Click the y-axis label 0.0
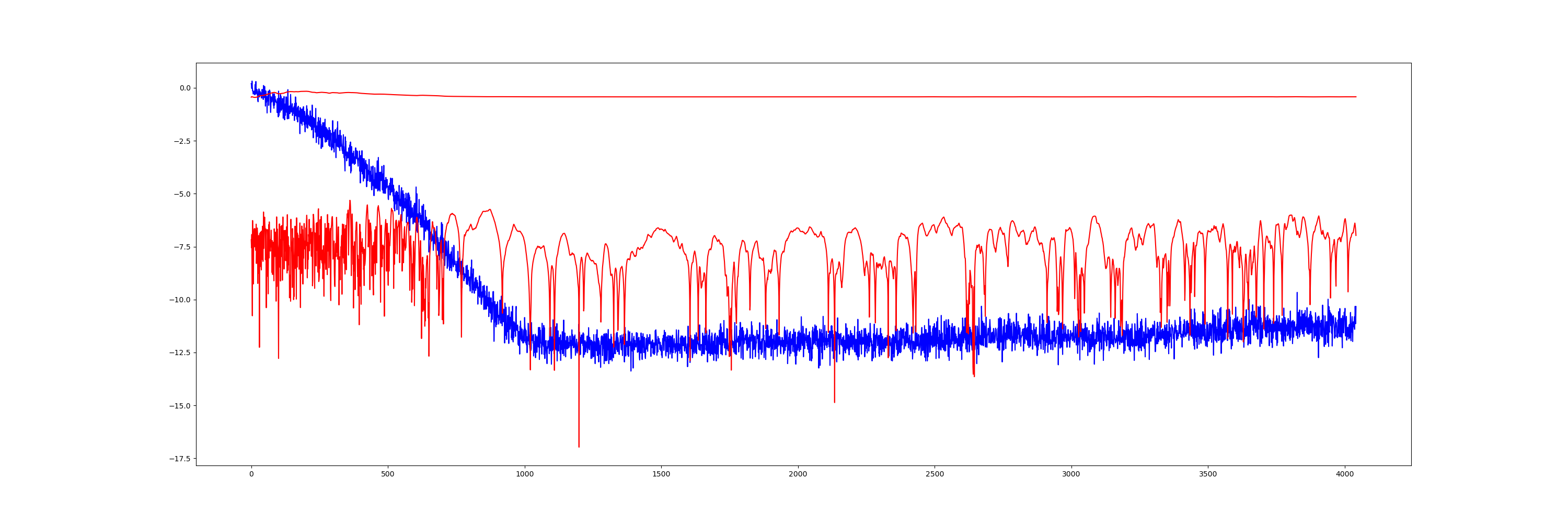 [x=185, y=88]
